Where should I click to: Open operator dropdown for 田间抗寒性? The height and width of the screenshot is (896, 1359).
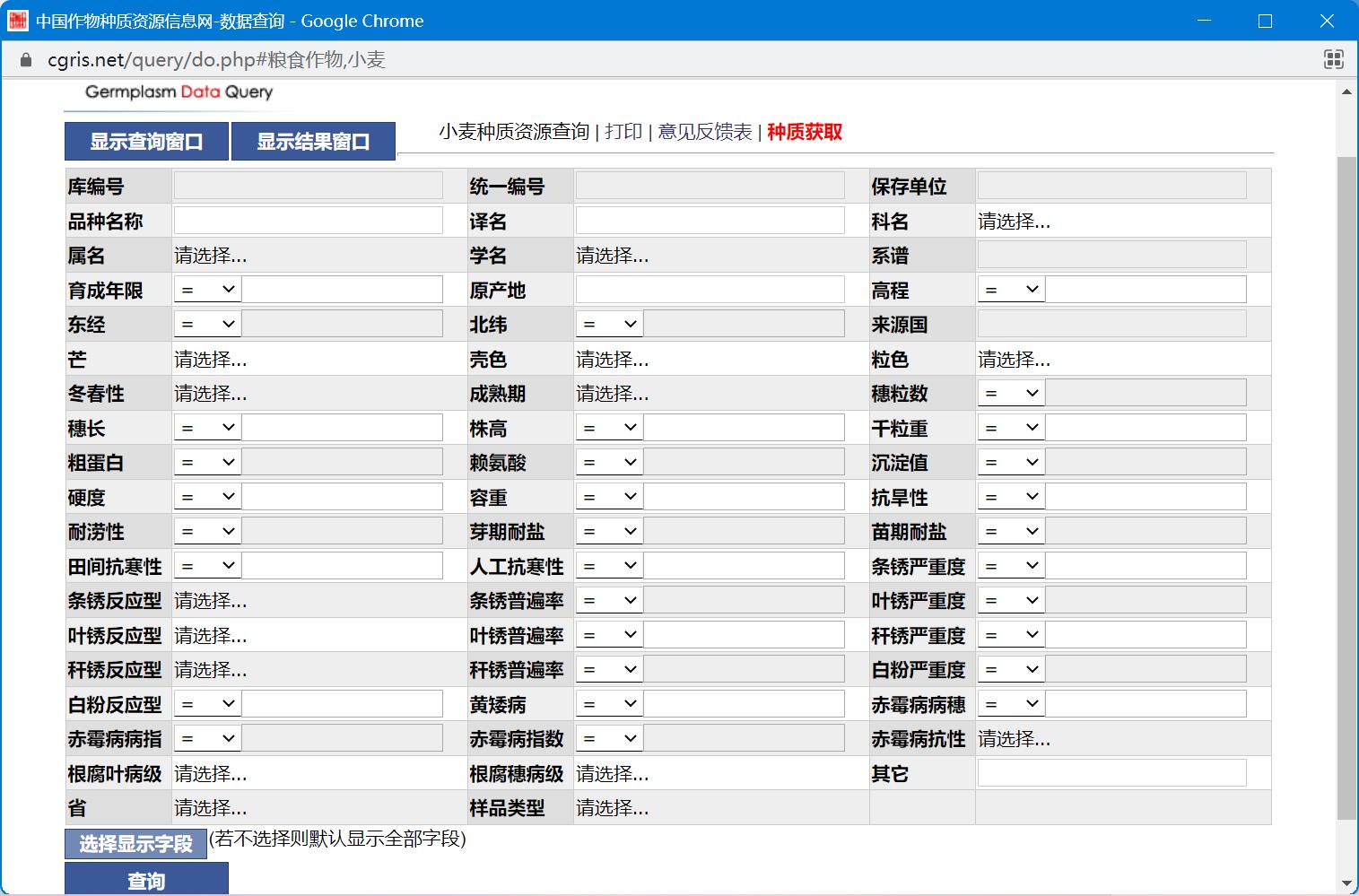(x=207, y=566)
